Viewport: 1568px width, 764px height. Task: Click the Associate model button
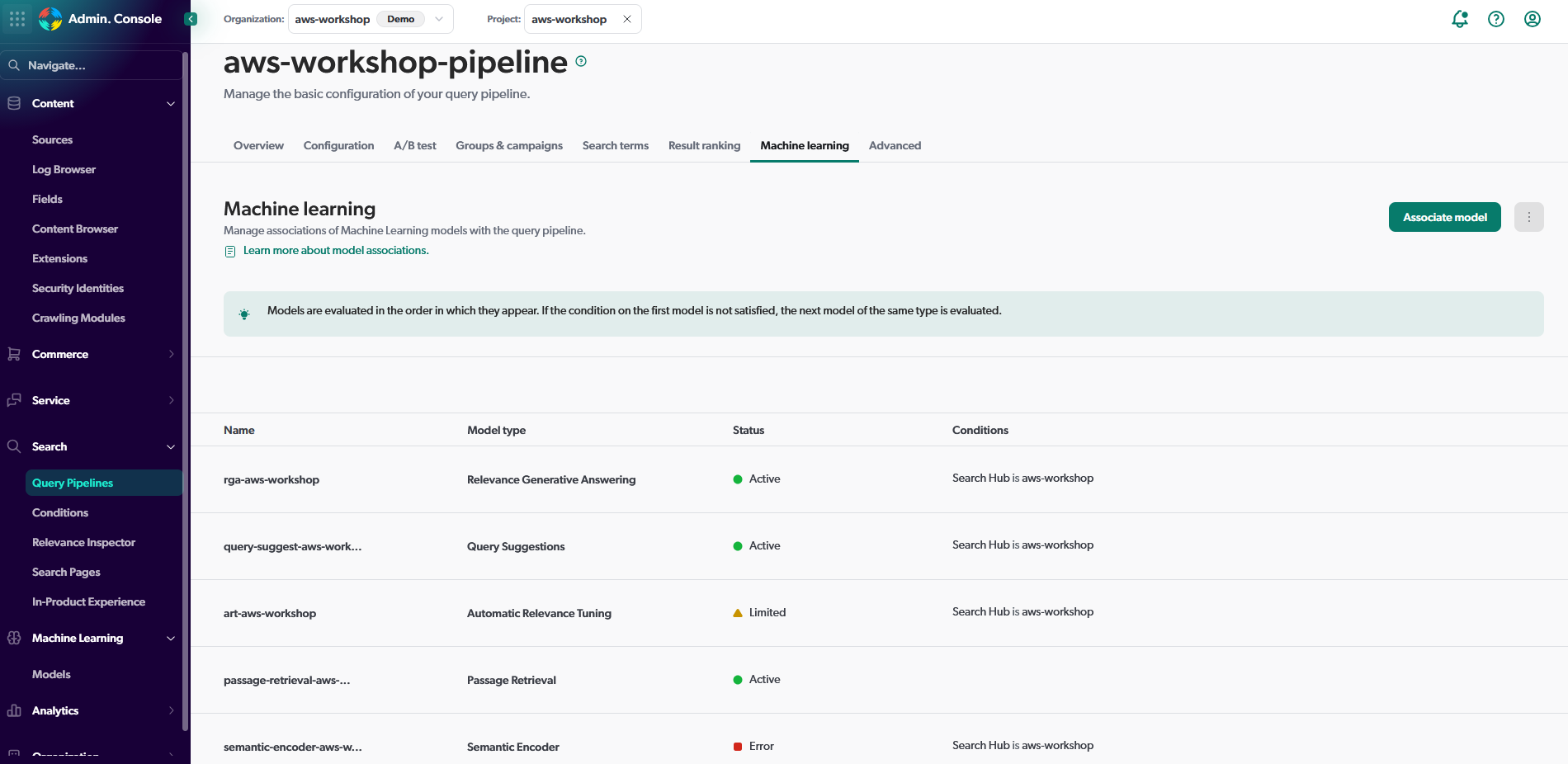point(1444,217)
